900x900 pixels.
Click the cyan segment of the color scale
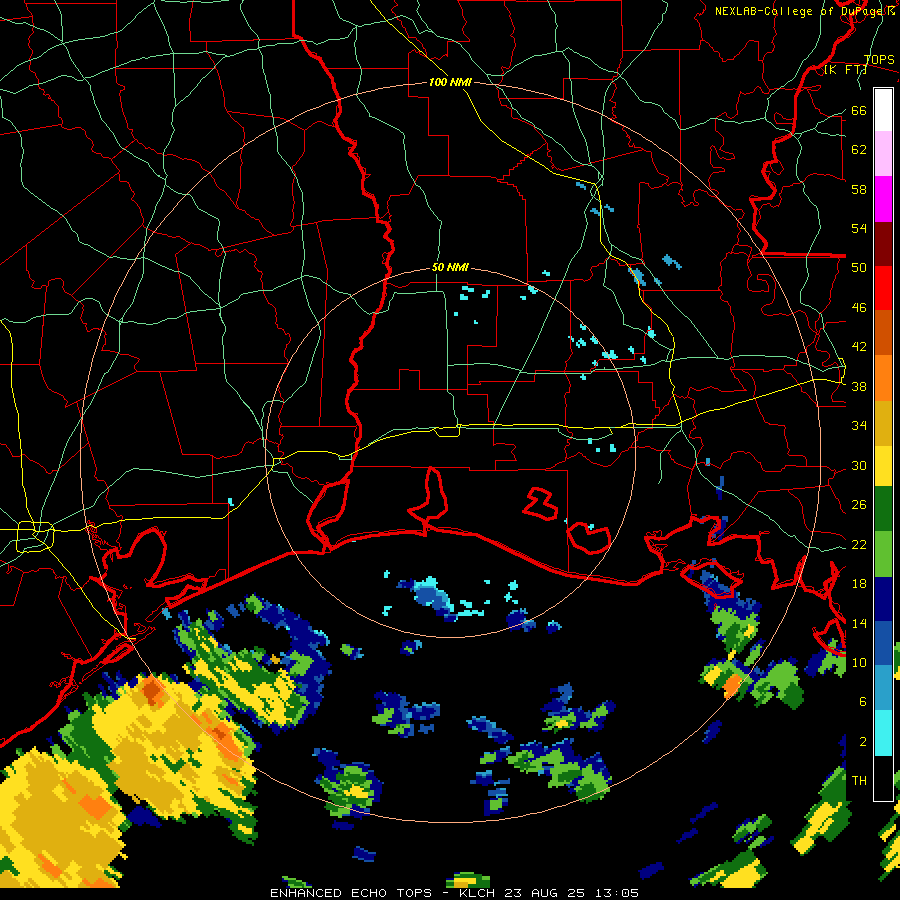coord(883,733)
